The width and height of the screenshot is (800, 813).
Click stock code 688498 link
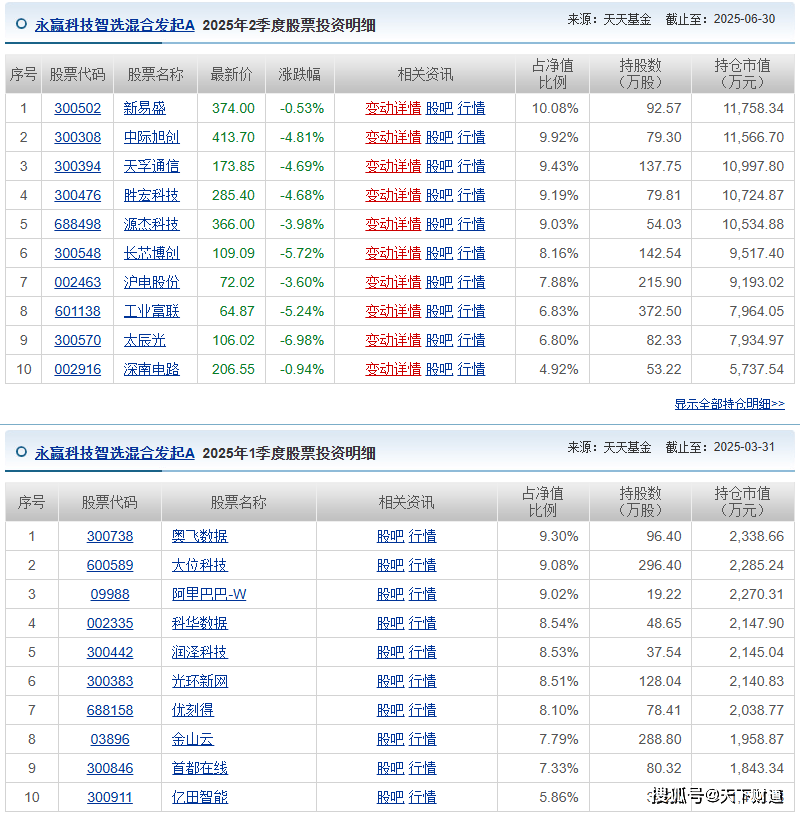click(x=77, y=224)
